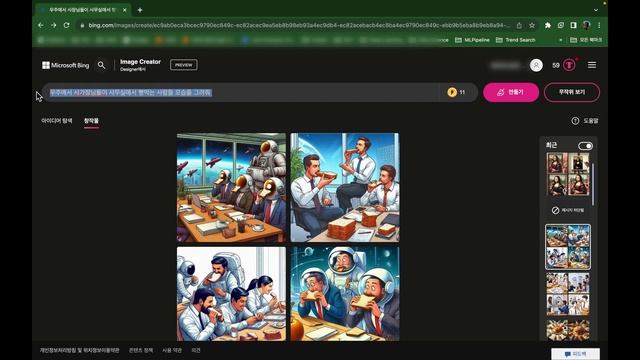Screen dimensions: 640x360
Task: Click the browser back arrow
Action: click(x=41, y=25)
